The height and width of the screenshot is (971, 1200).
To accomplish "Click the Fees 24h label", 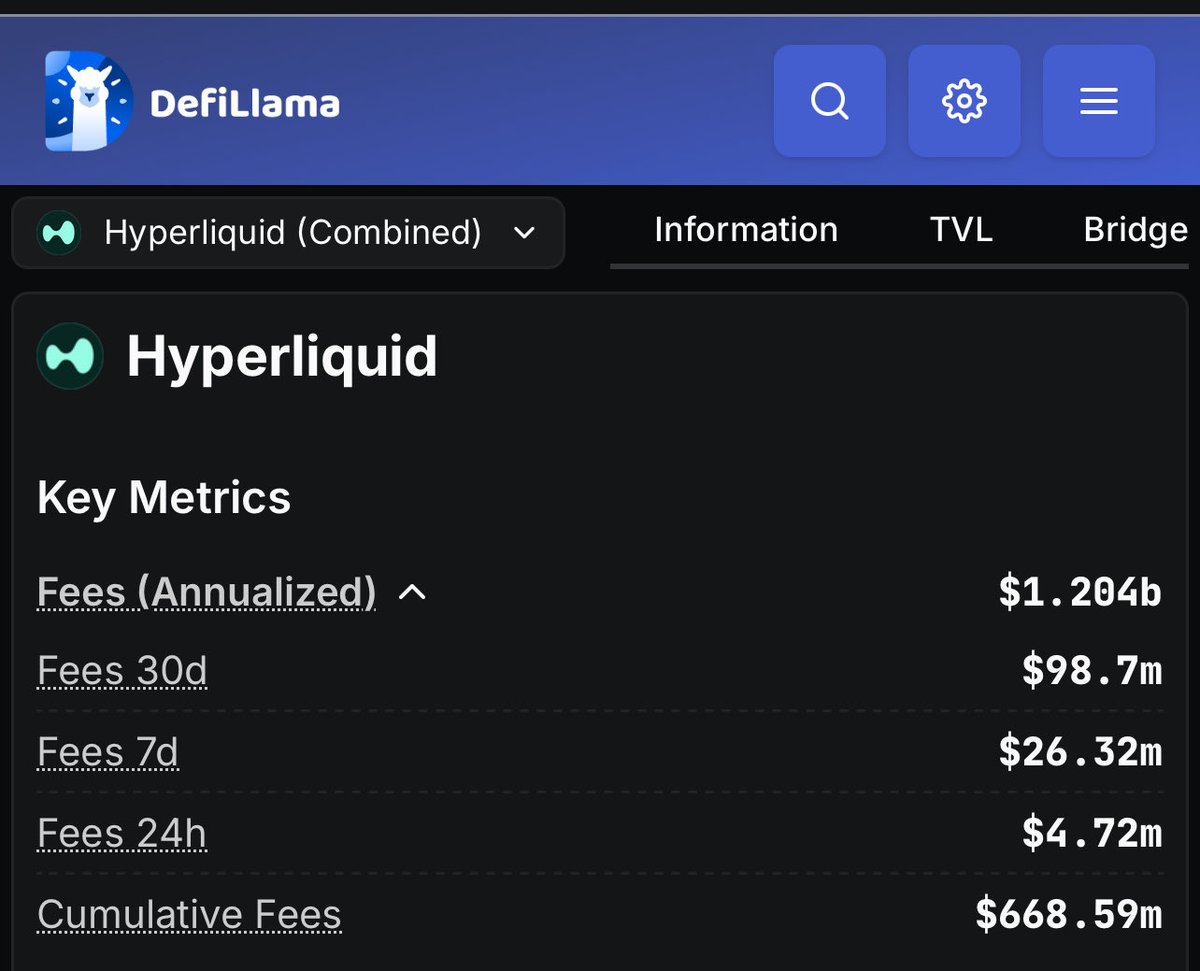I will point(122,833).
